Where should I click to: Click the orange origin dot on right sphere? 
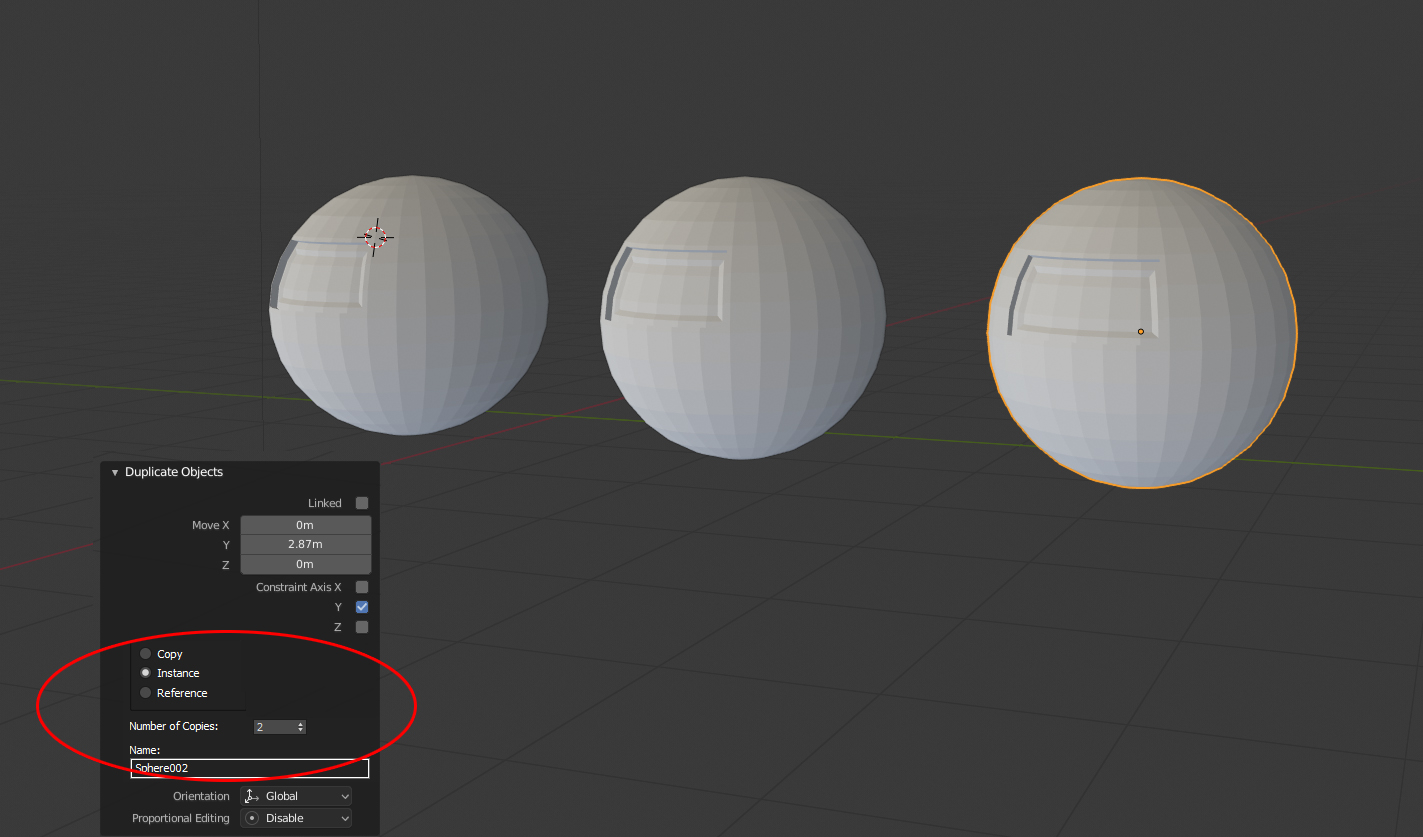coord(1141,331)
